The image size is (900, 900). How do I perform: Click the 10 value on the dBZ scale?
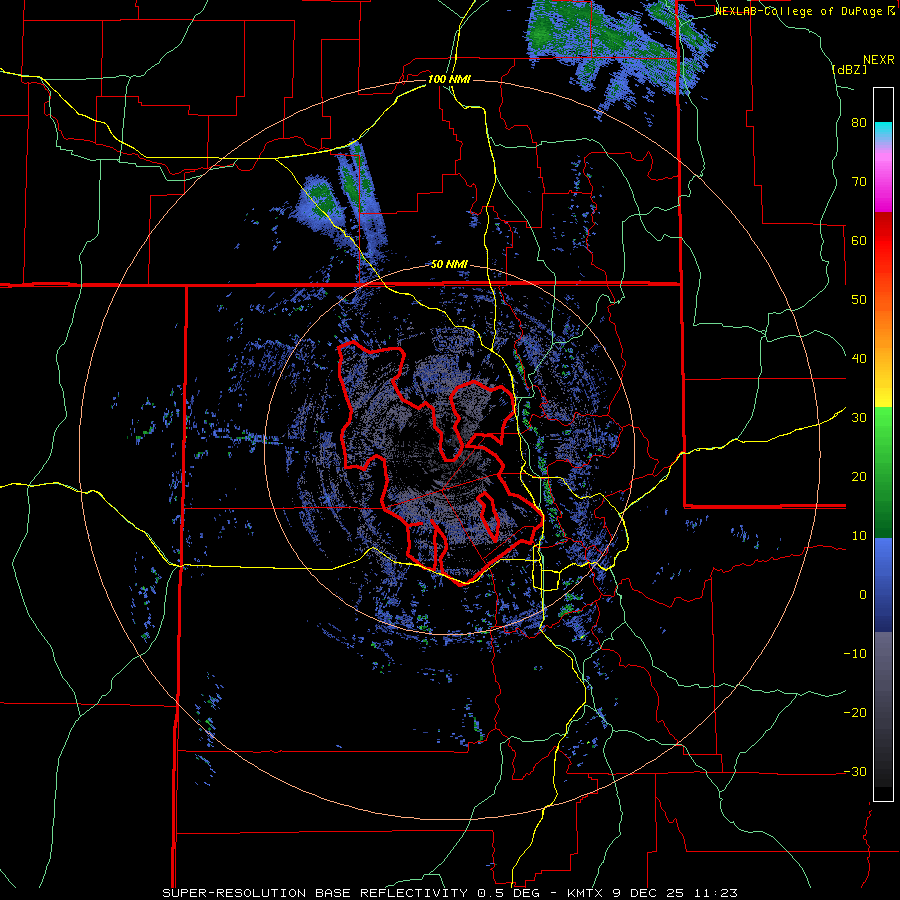pos(859,536)
